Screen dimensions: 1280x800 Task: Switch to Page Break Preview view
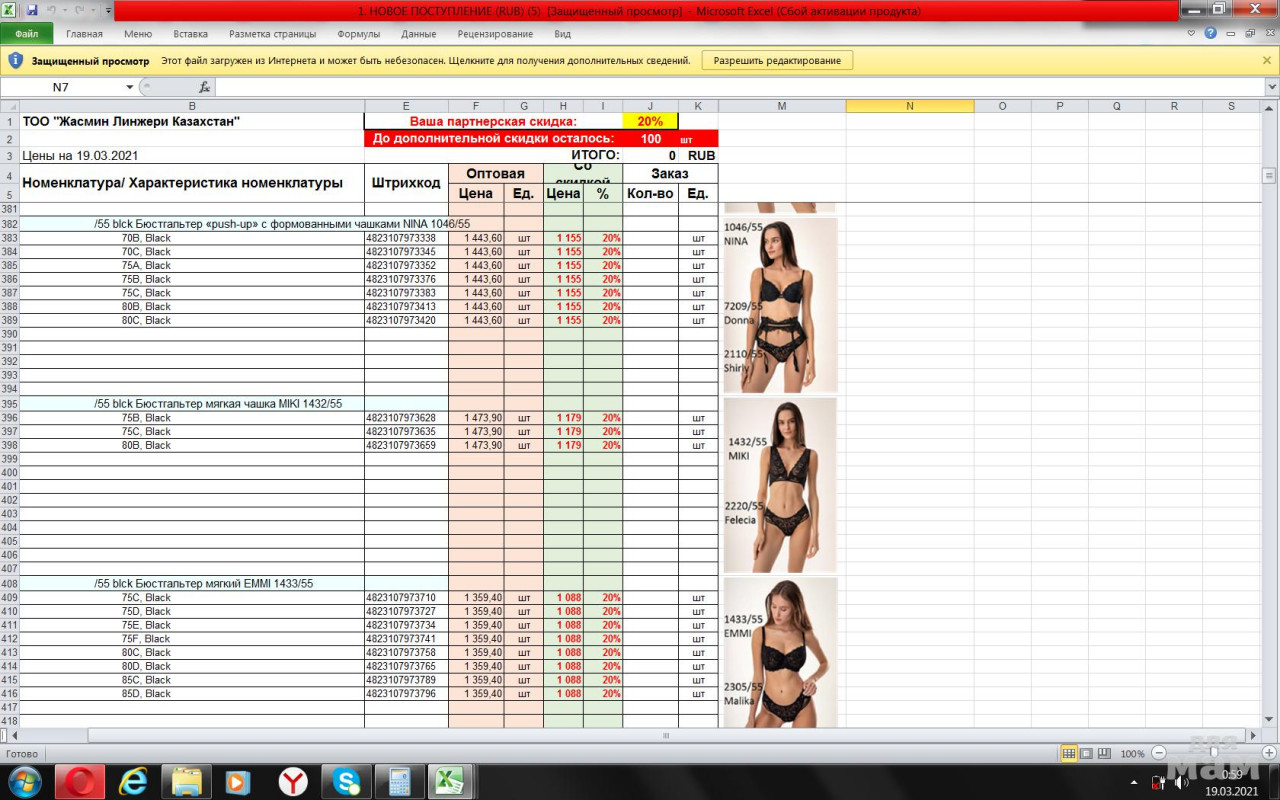tap(1103, 754)
